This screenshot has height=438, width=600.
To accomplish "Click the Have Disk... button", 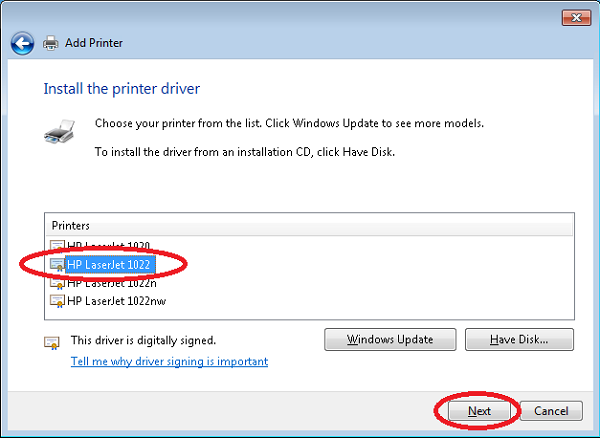I will tap(519, 339).
